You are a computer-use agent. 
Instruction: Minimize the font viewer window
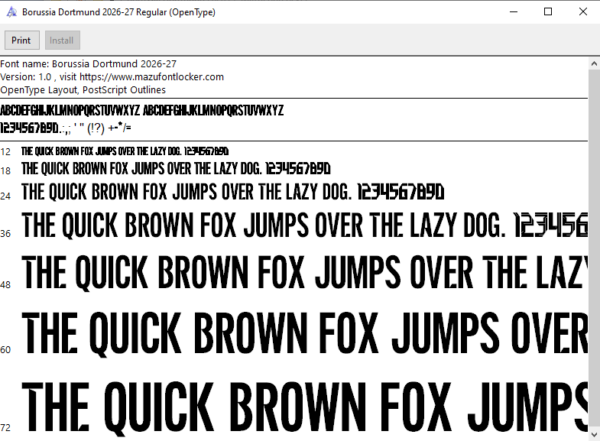coord(514,12)
